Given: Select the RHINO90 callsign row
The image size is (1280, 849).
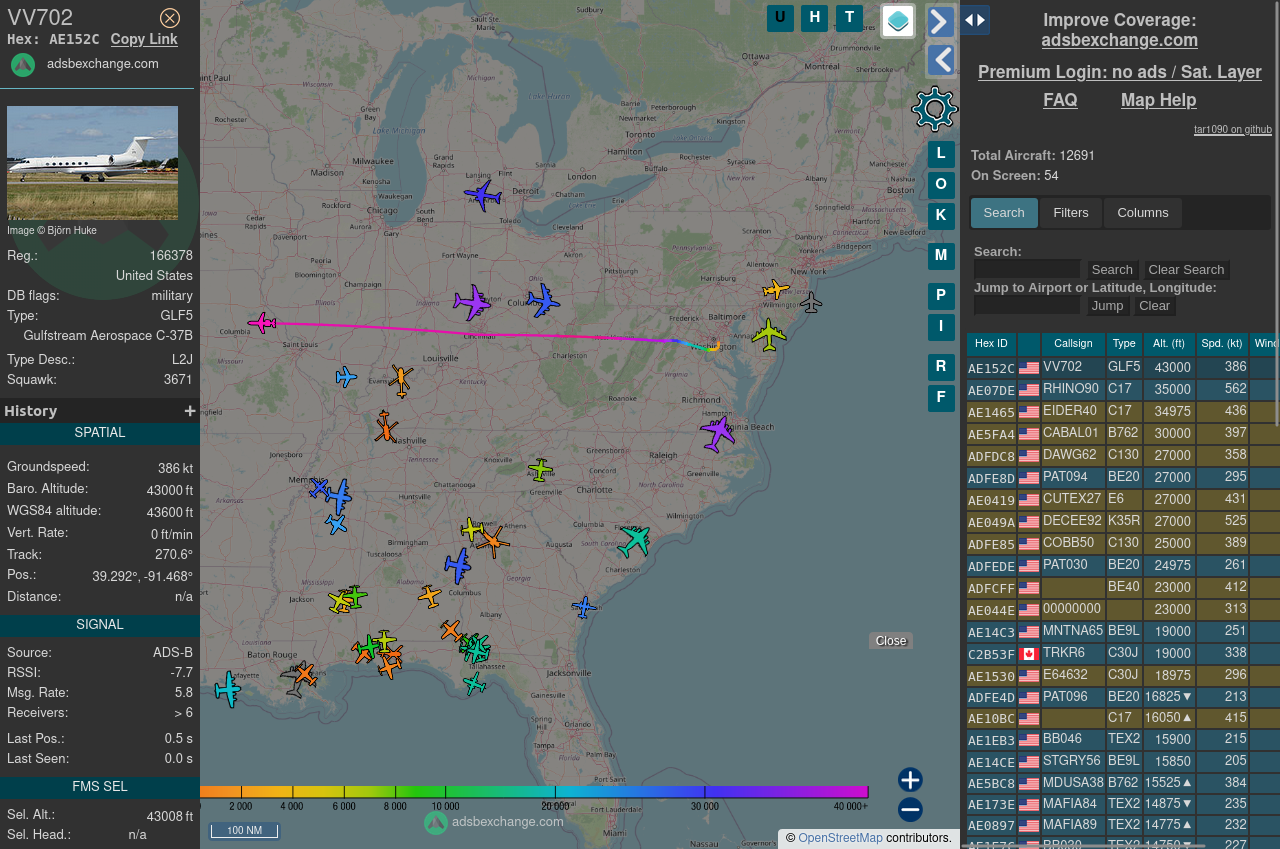Looking at the screenshot, I should click(x=1123, y=389).
